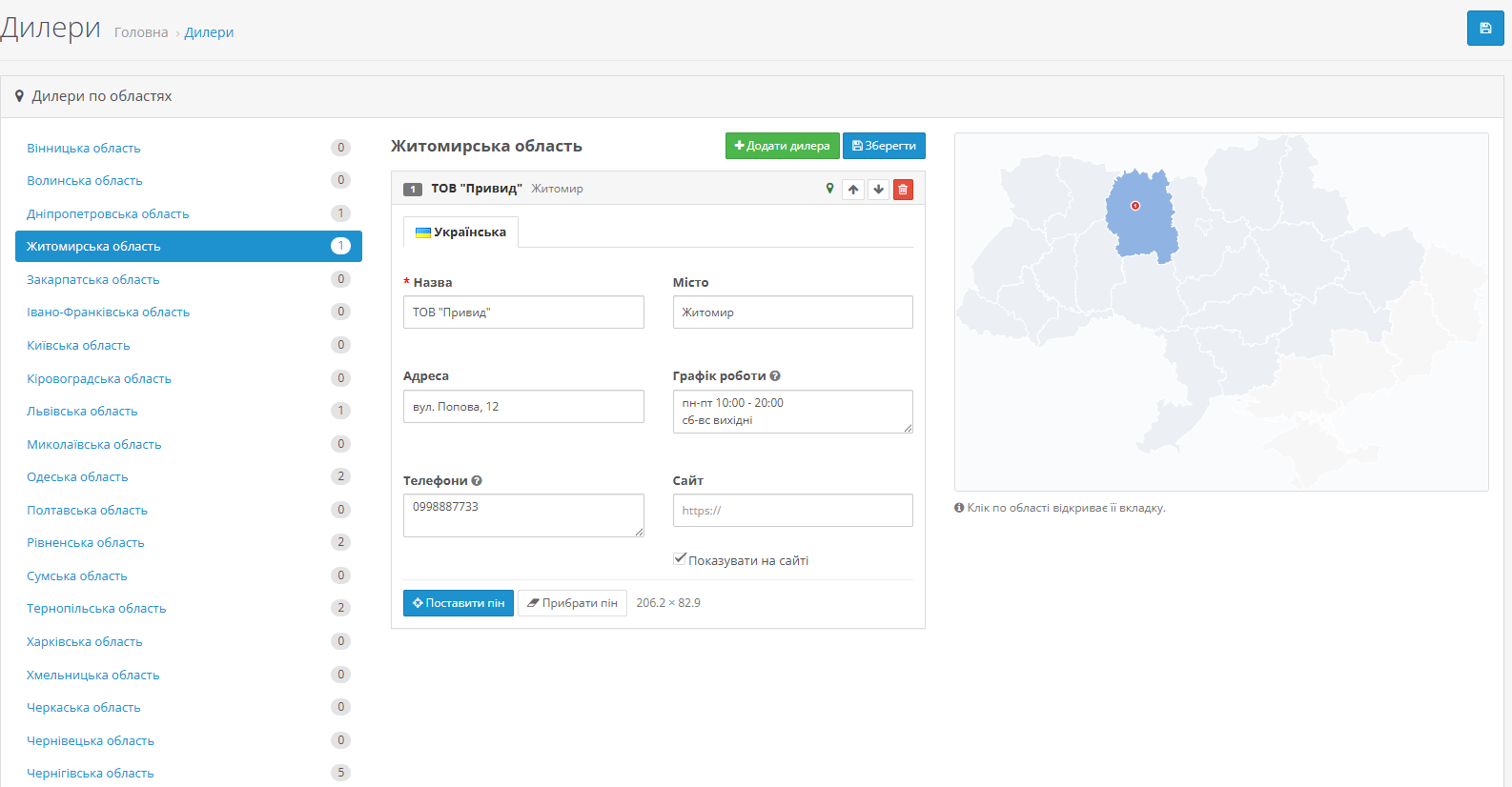Select Житомирська область
The image size is (1512, 787).
click(x=189, y=247)
